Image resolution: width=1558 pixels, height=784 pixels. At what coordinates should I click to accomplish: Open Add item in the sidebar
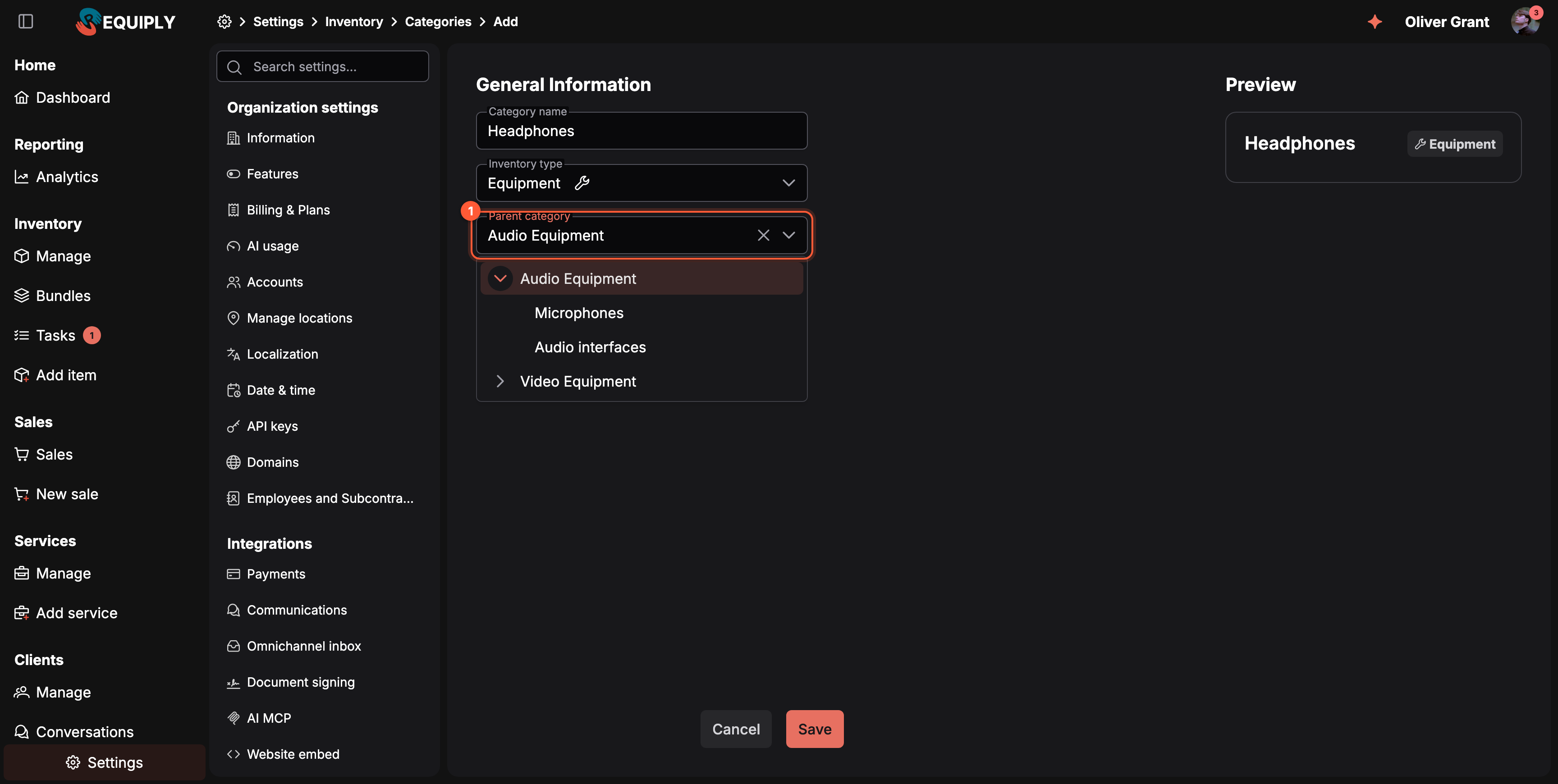pyautogui.click(x=55, y=375)
